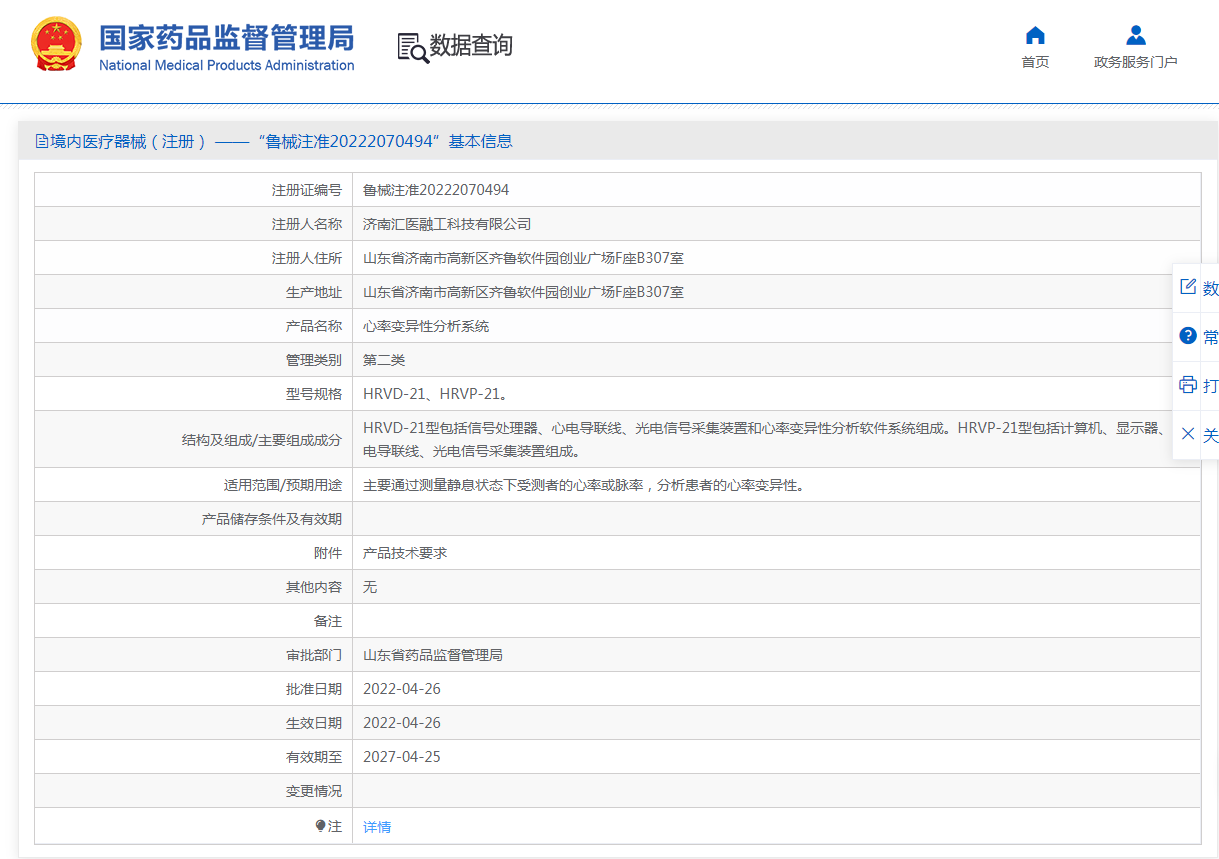Click the 注册人住所 address value
Viewport: 1219px width, 859px height.
pyautogui.click(x=523, y=258)
